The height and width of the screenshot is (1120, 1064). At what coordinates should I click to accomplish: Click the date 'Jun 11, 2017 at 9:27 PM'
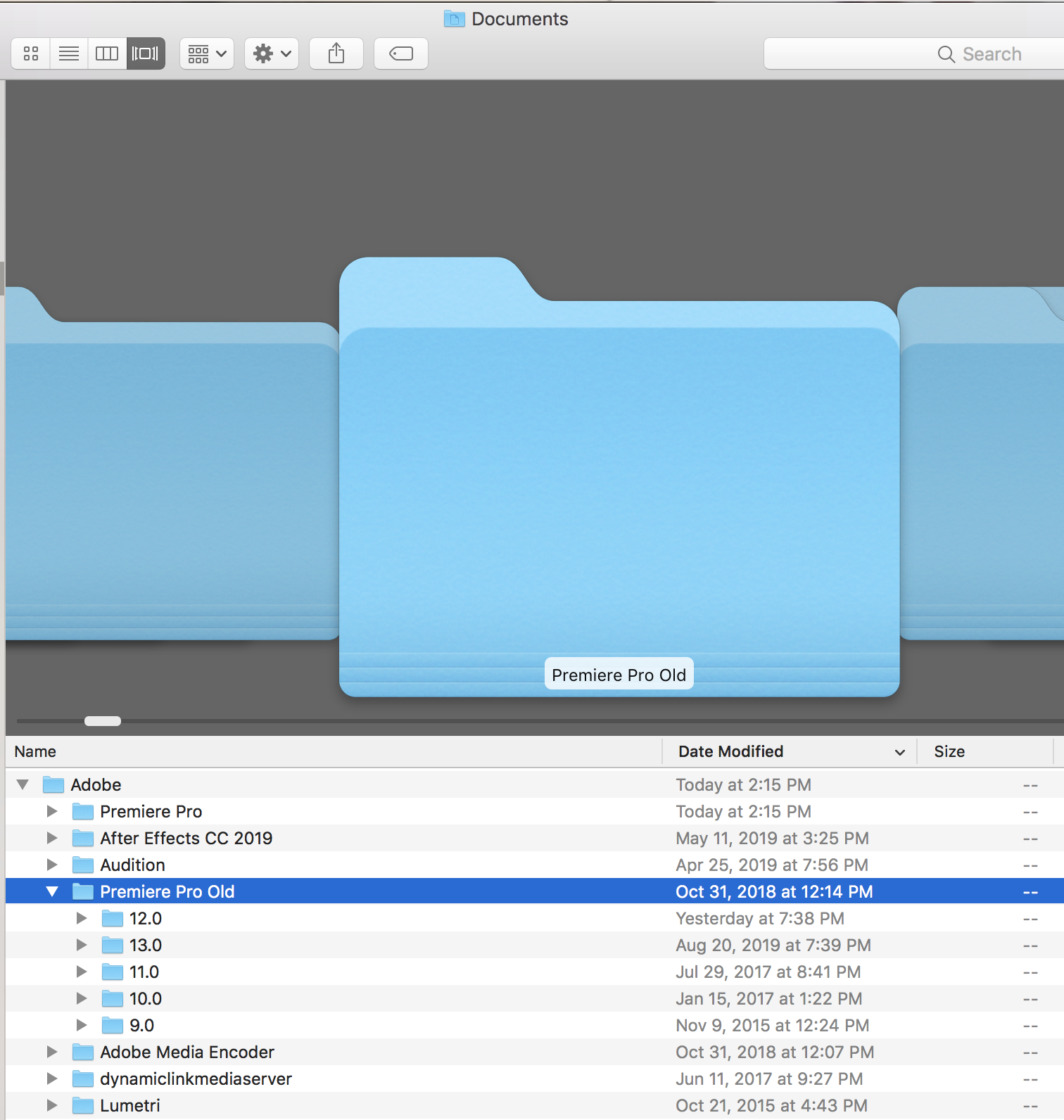point(769,1078)
